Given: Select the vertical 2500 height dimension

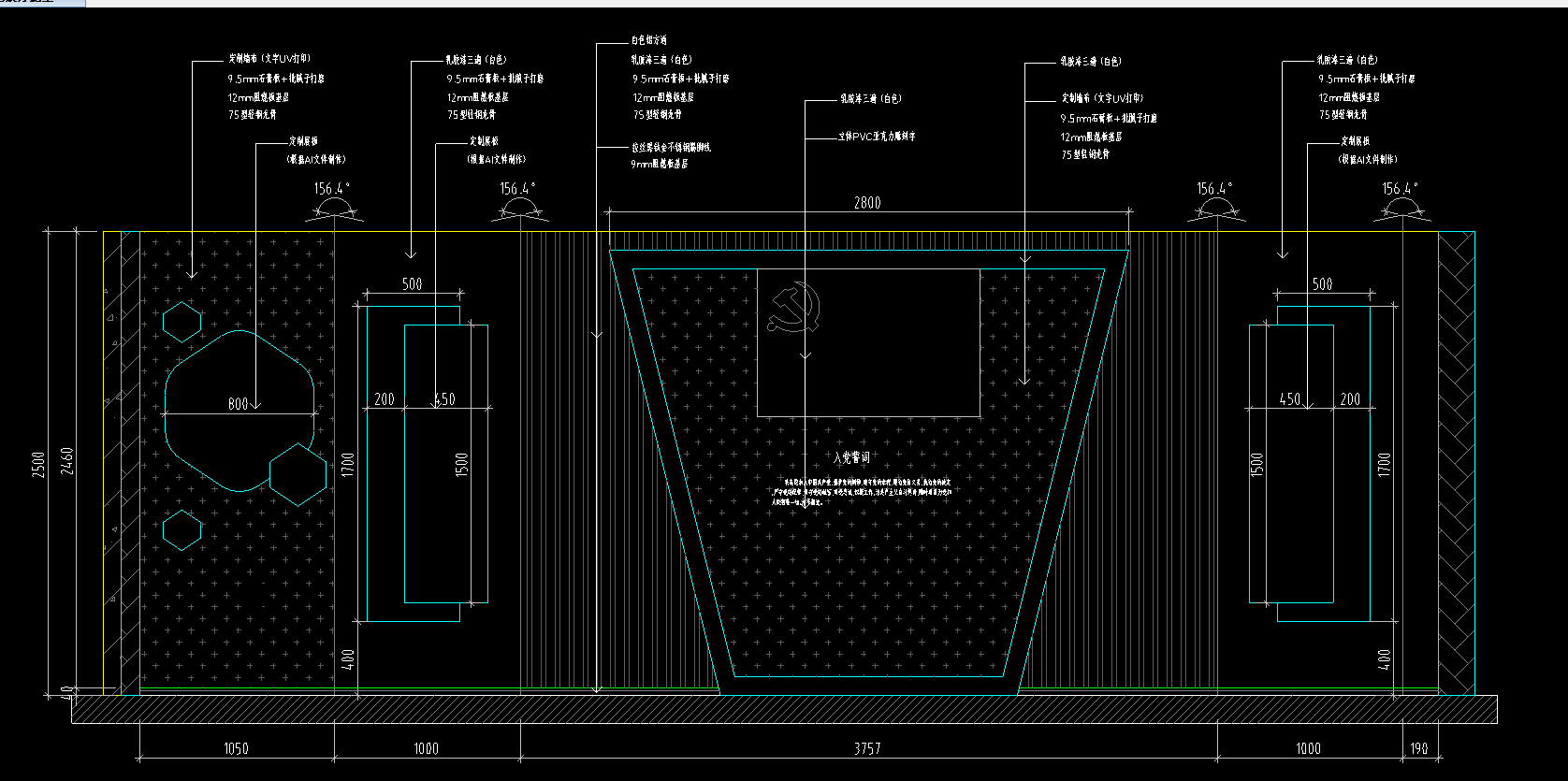Looking at the screenshot, I should (x=38, y=464).
